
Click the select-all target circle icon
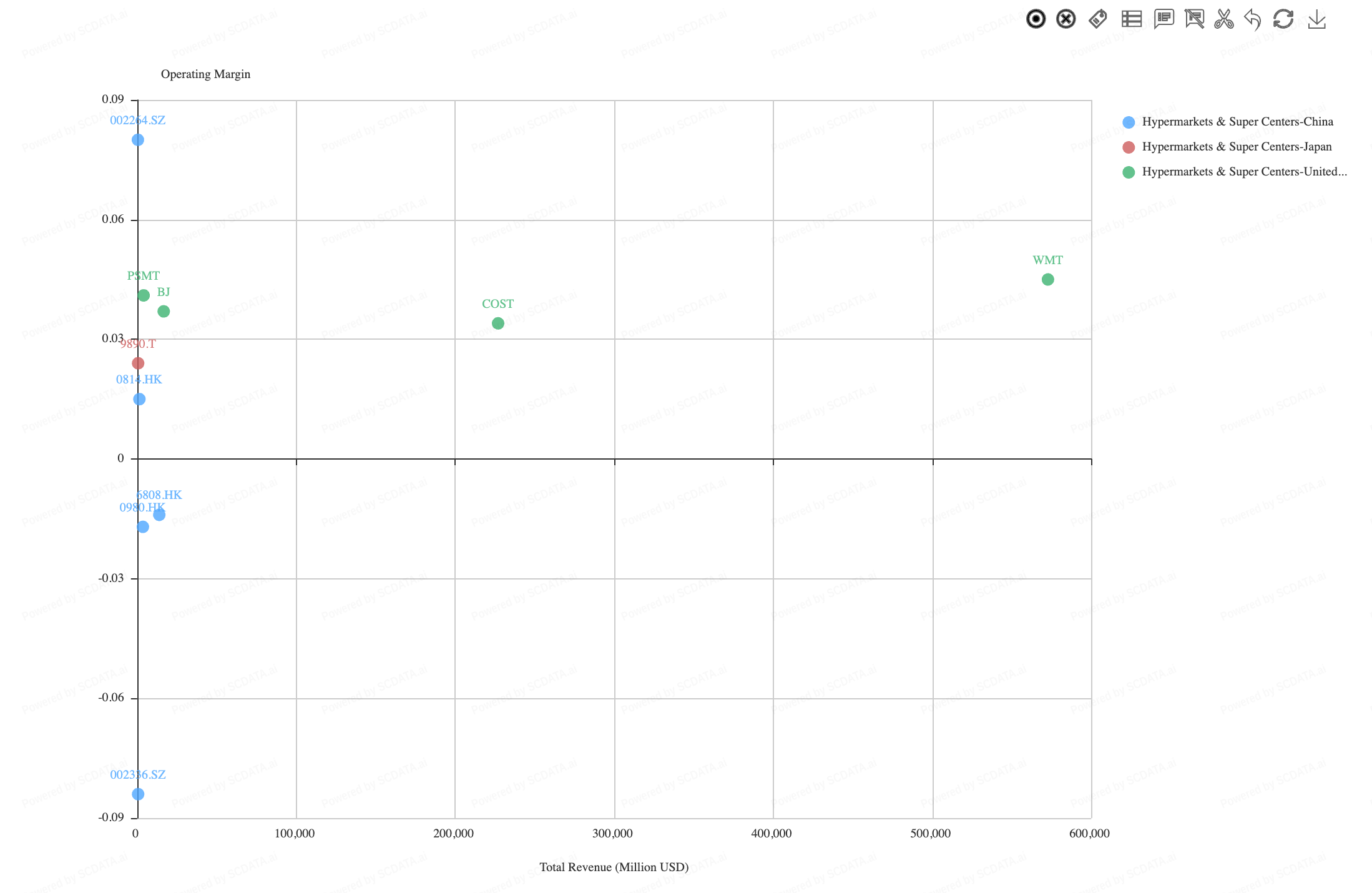click(1036, 19)
